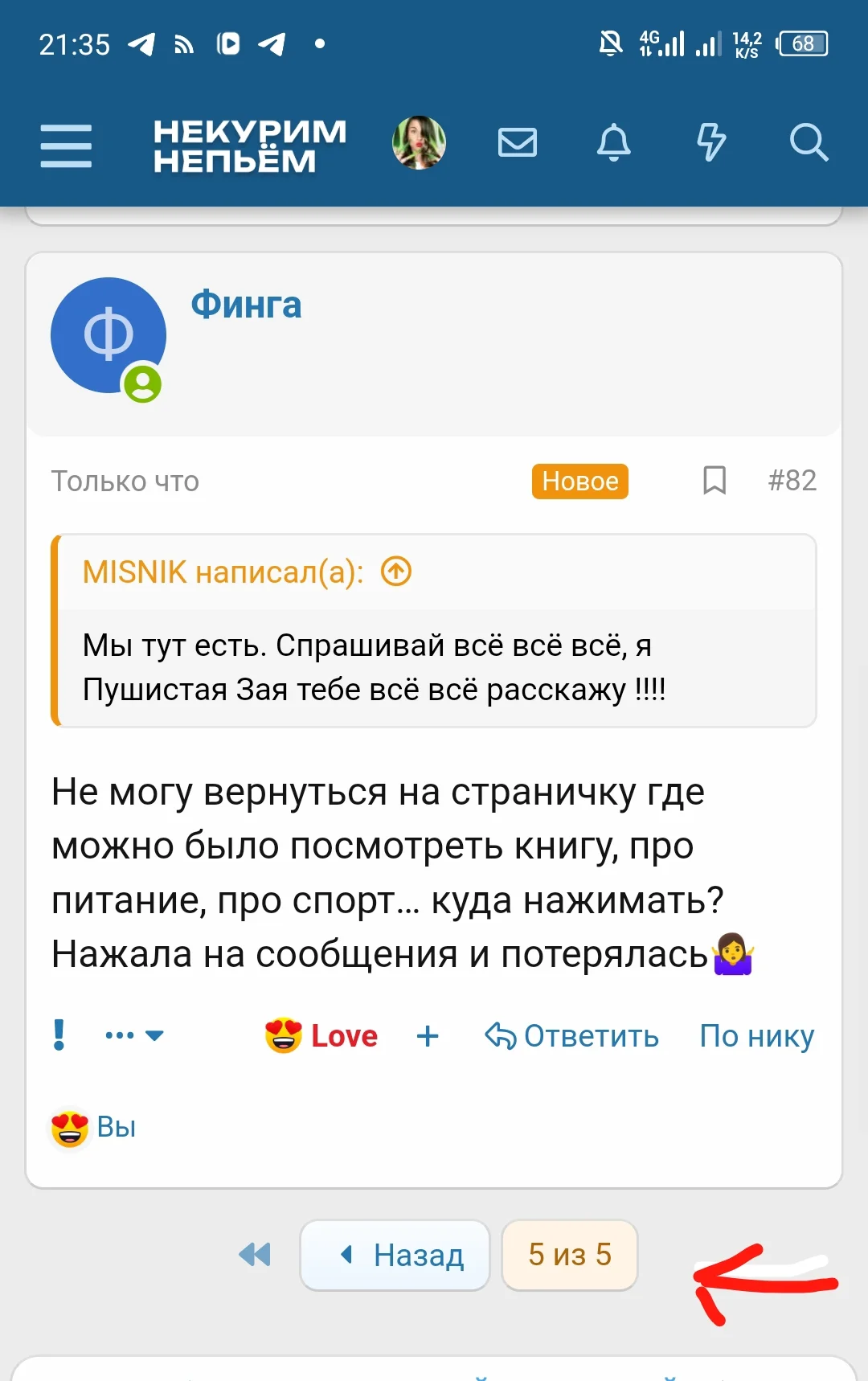Image resolution: width=868 pixels, height=1381 pixels.
Task: Open Финга user profile name
Action: 246,305
